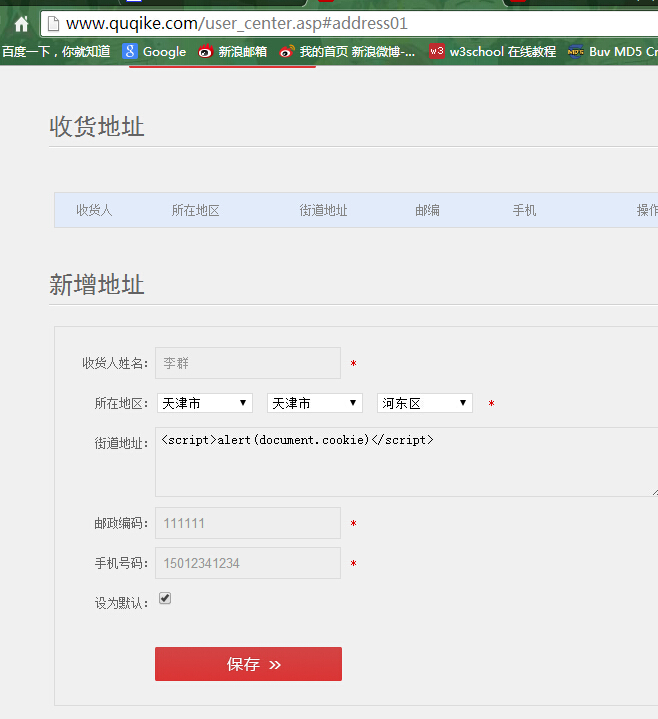Click the 新浪邮箱 eye icon

[205, 52]
